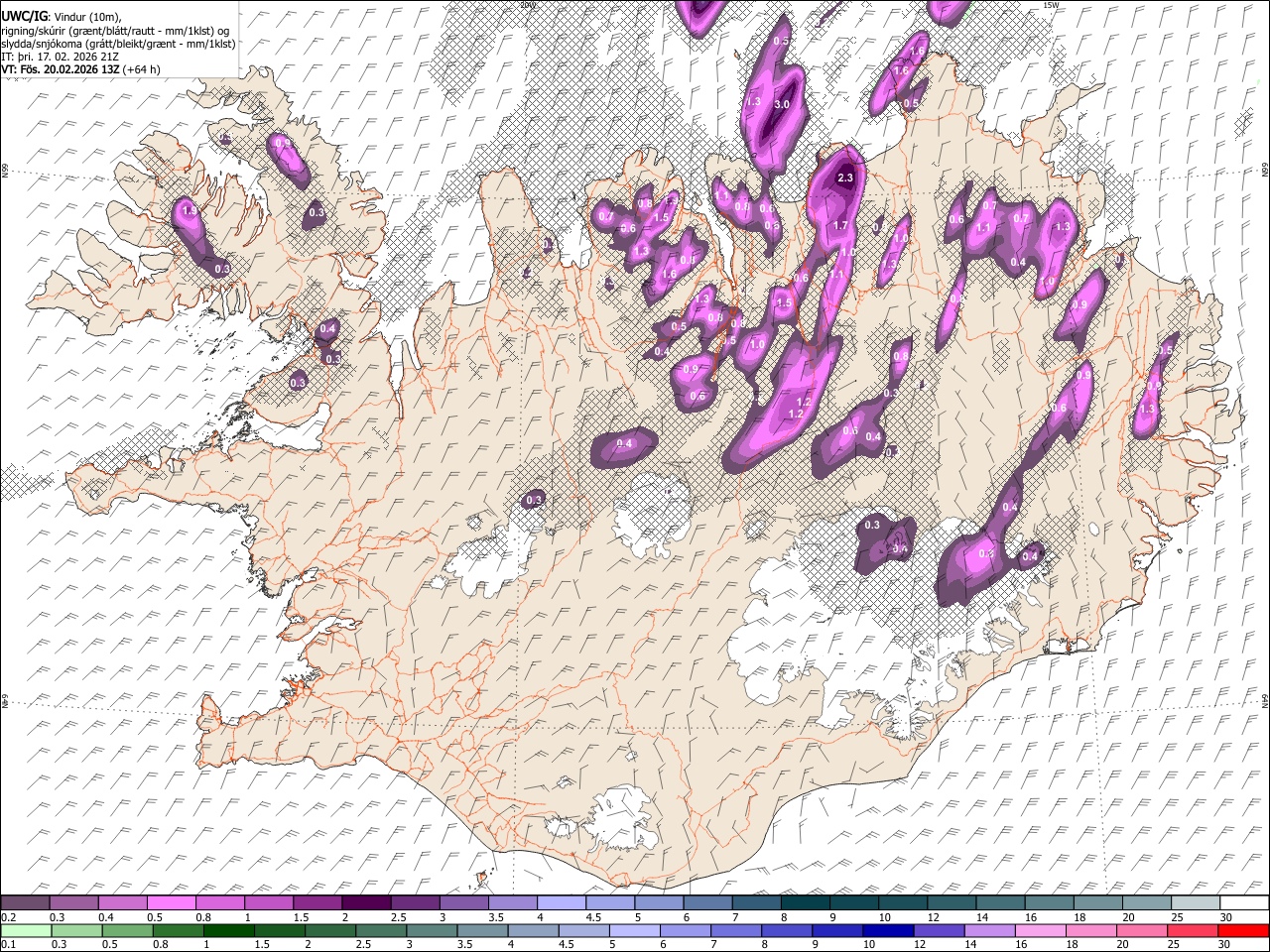This screenshot has width=1270, height=952.
Task: Click the 15W longitude label
Action: [1051, 5]
